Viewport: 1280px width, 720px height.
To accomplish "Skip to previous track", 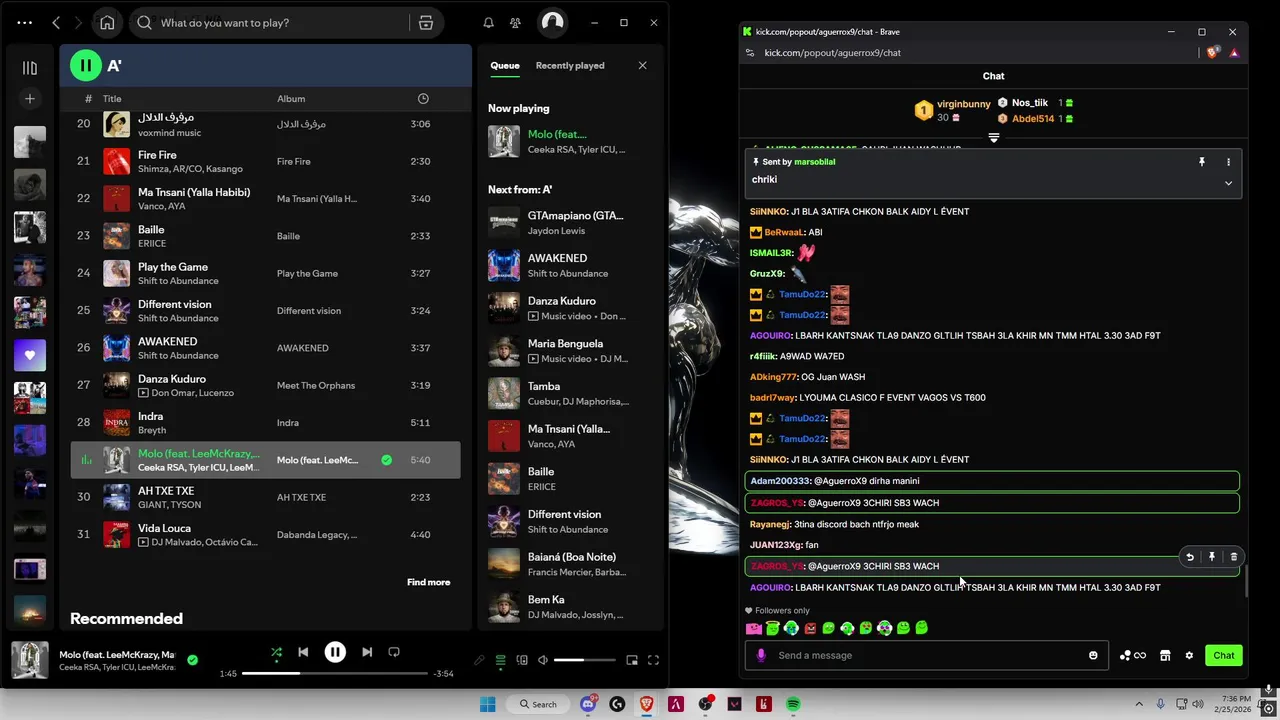I will coord(303,652).
